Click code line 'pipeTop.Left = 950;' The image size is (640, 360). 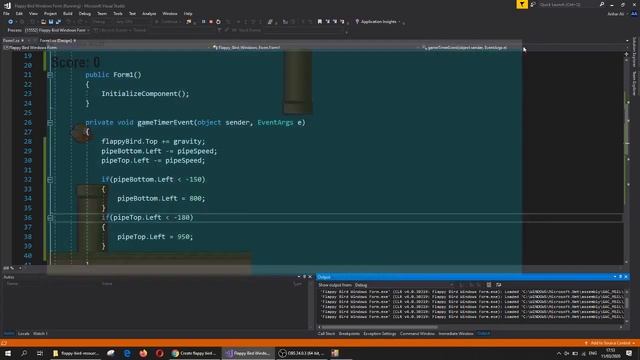click(155, 237)
